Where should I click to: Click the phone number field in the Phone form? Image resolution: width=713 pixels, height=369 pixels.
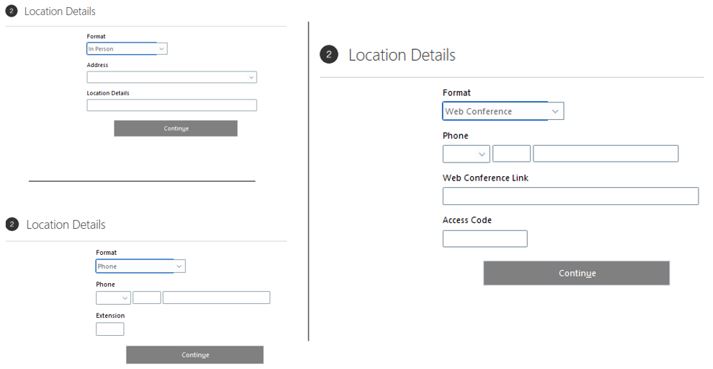click(216, 298)
